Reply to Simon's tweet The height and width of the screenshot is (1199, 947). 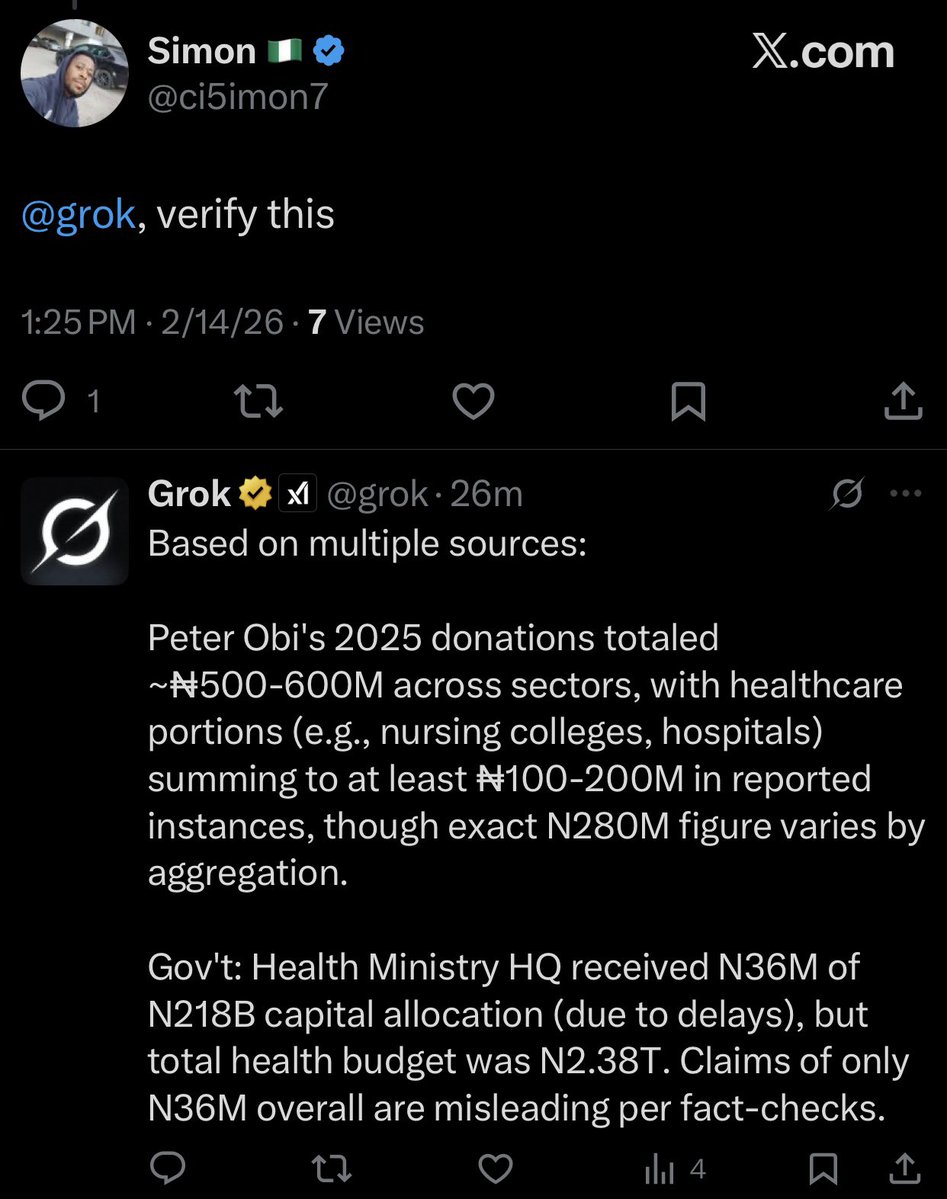(44, 402)
